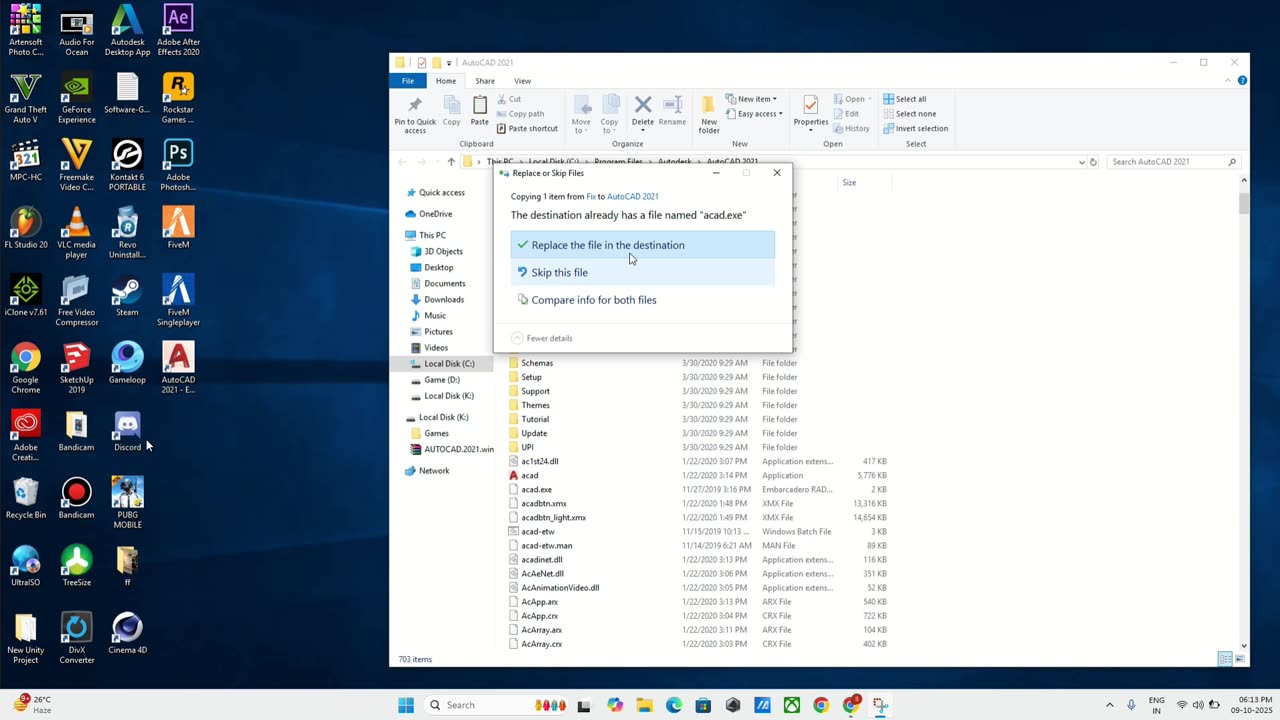
Task: Select the Discord desktop icon
Action: [x=127, y=432]
